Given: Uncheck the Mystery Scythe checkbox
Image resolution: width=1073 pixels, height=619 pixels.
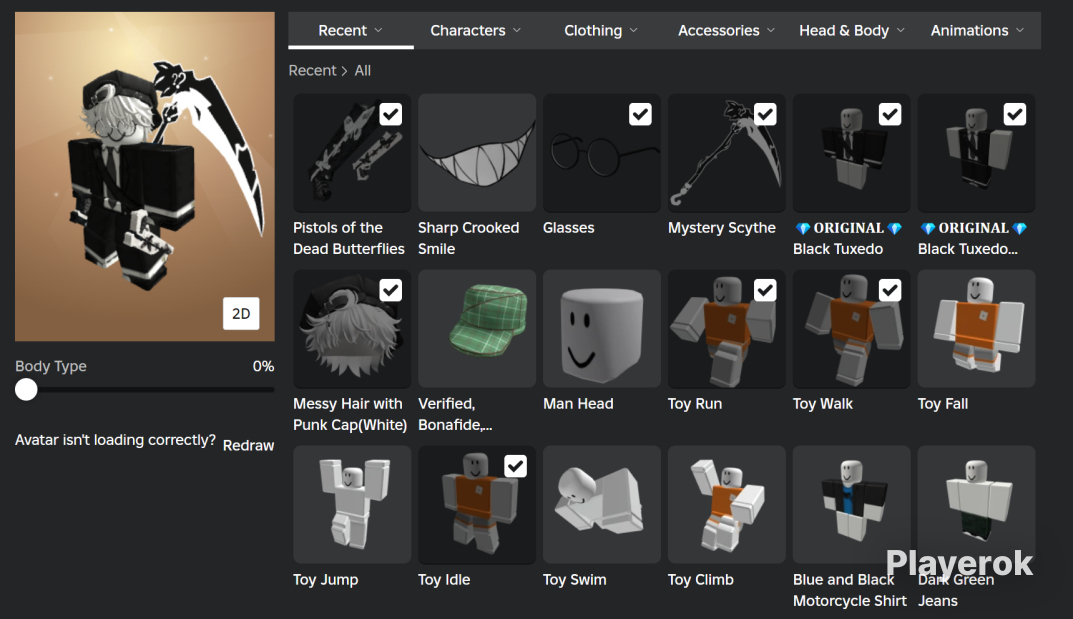Looking at the screenshot, I should (x=765, y=114).
